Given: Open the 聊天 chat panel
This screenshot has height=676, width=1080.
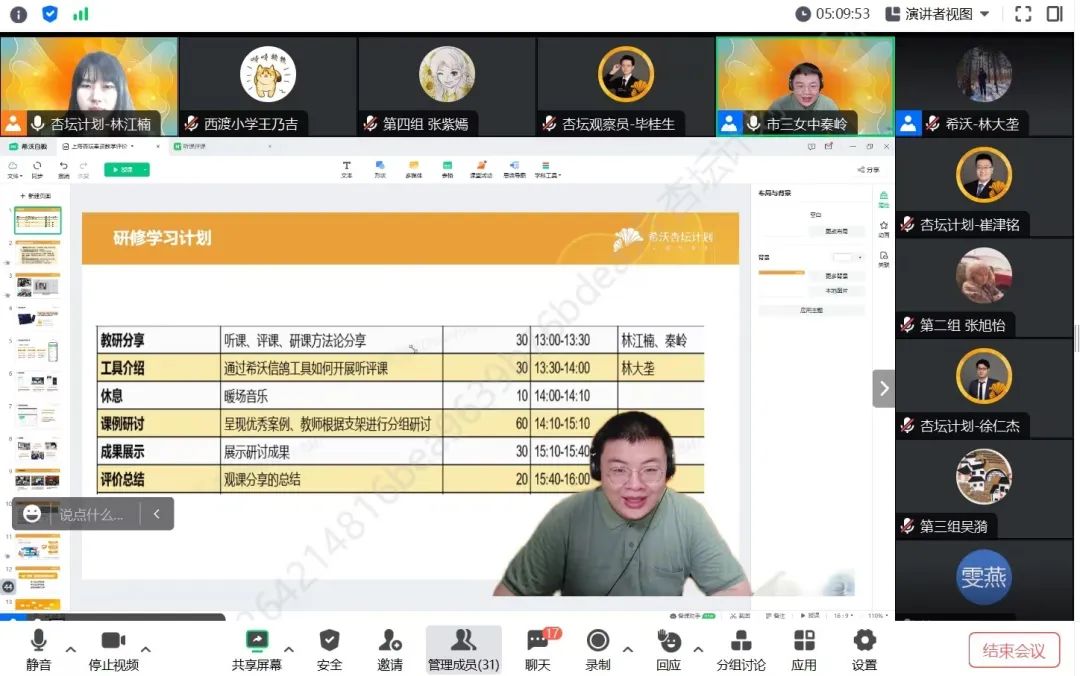Looking at the screenshot, I should (538, 650).
